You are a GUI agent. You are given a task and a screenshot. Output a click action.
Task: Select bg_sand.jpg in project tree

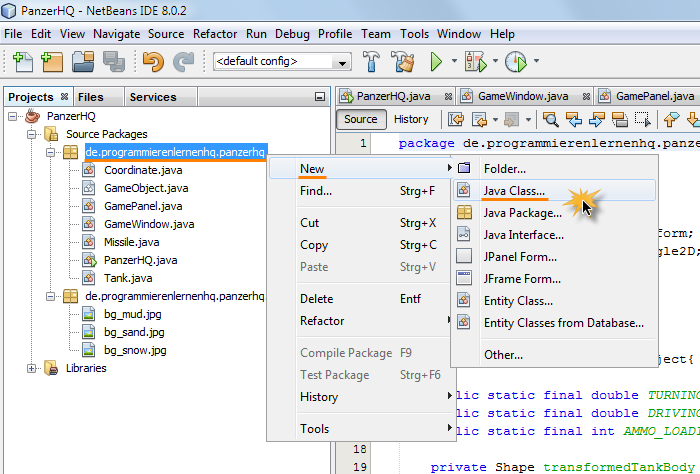point(134,332)
